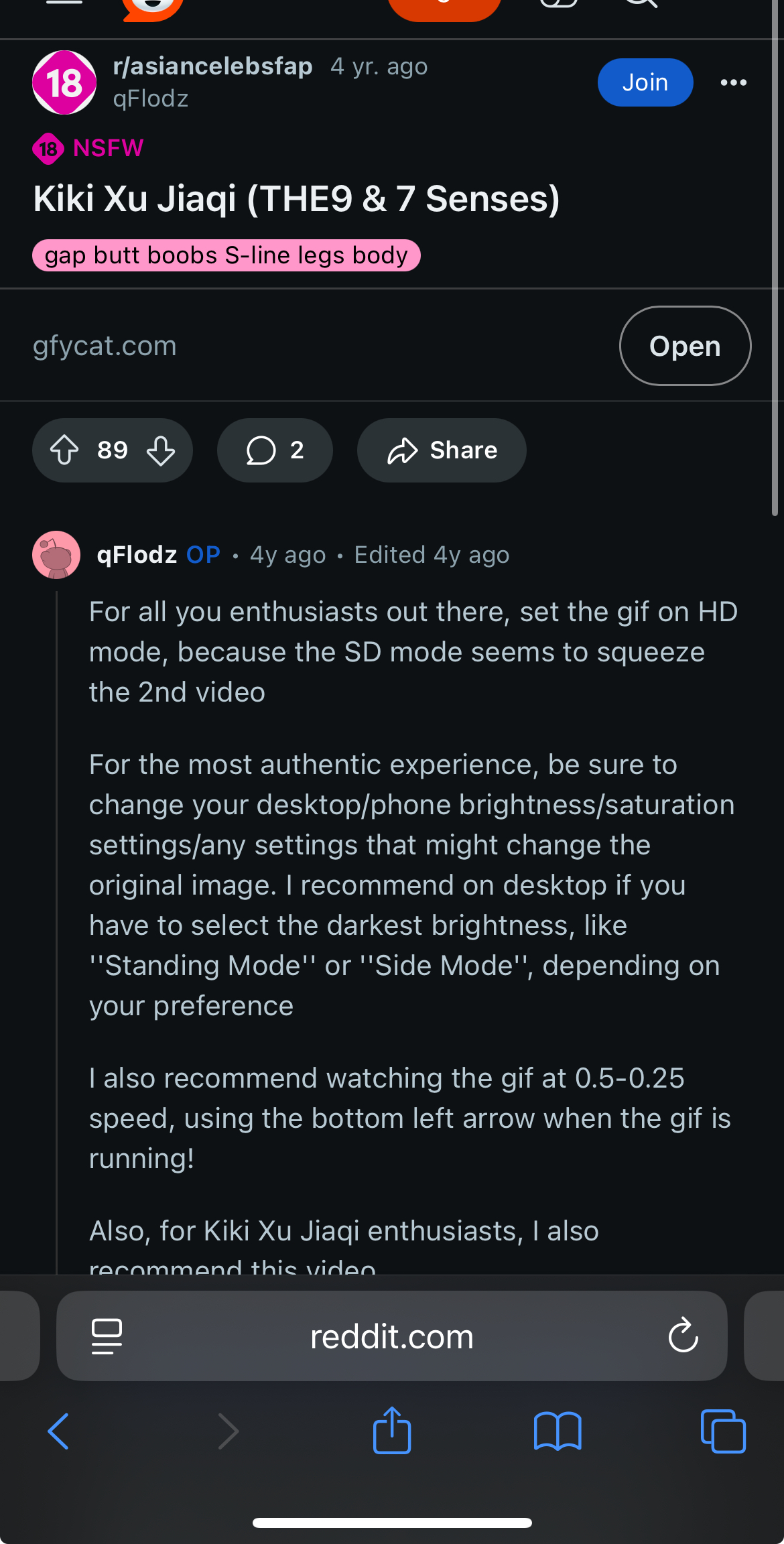Tap the reddit.com address bar
Image resolution: width=784 pixels, height=1544 pixels.
click(392, 1336)
